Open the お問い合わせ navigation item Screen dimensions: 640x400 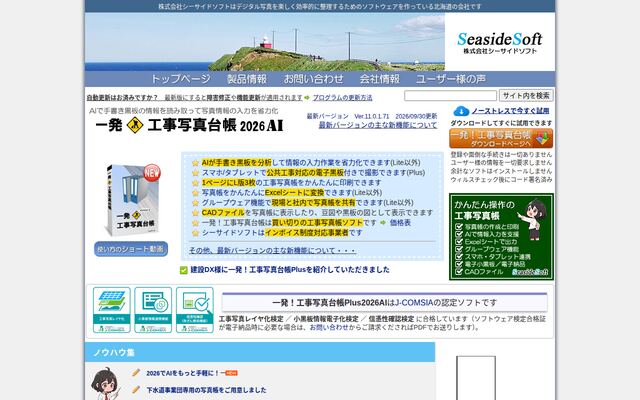pyautogui.click(x=313, y=79)
